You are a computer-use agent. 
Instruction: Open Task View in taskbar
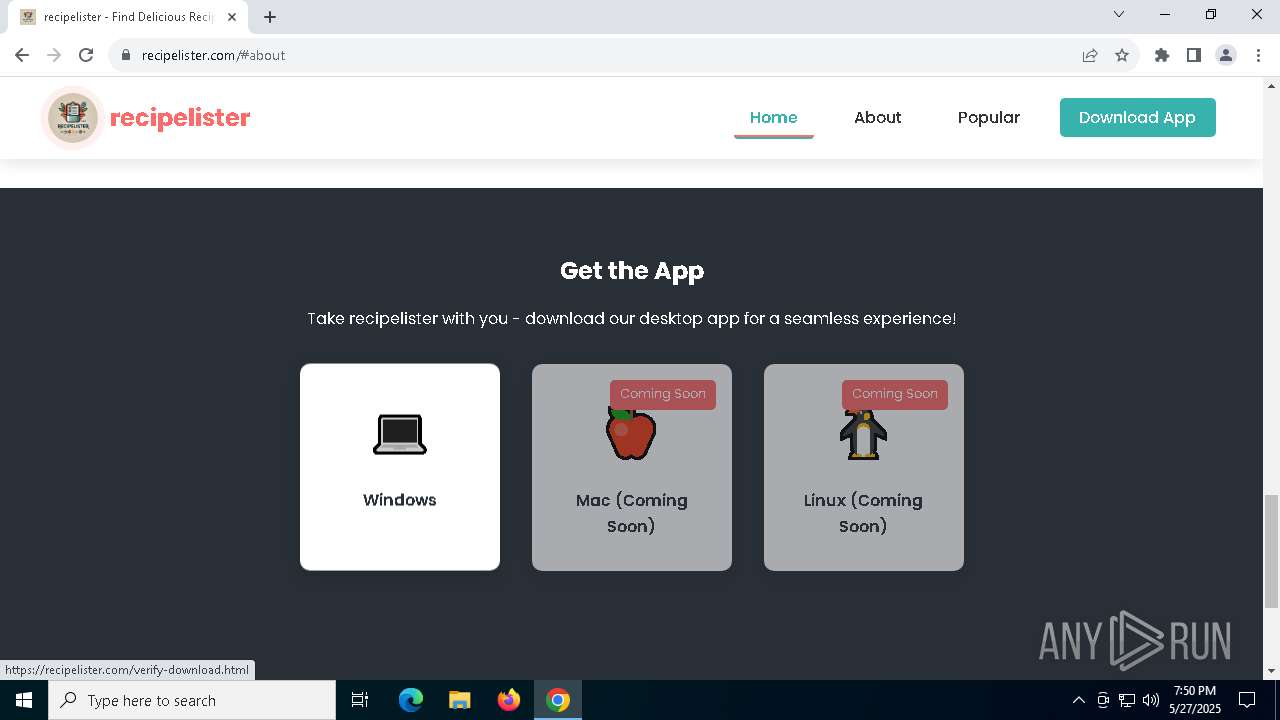tap(360, 700)
